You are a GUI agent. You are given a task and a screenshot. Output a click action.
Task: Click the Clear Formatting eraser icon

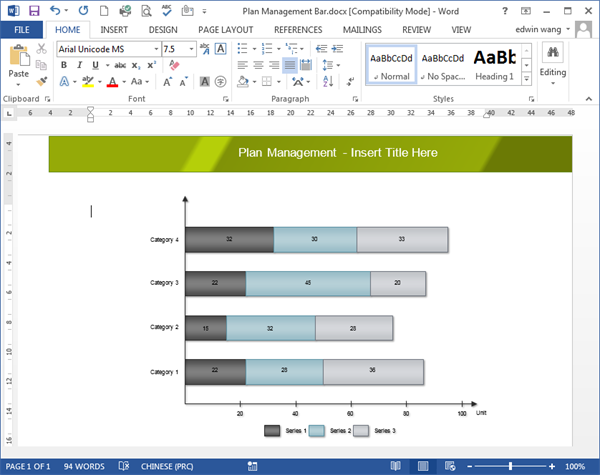point(174,64)
